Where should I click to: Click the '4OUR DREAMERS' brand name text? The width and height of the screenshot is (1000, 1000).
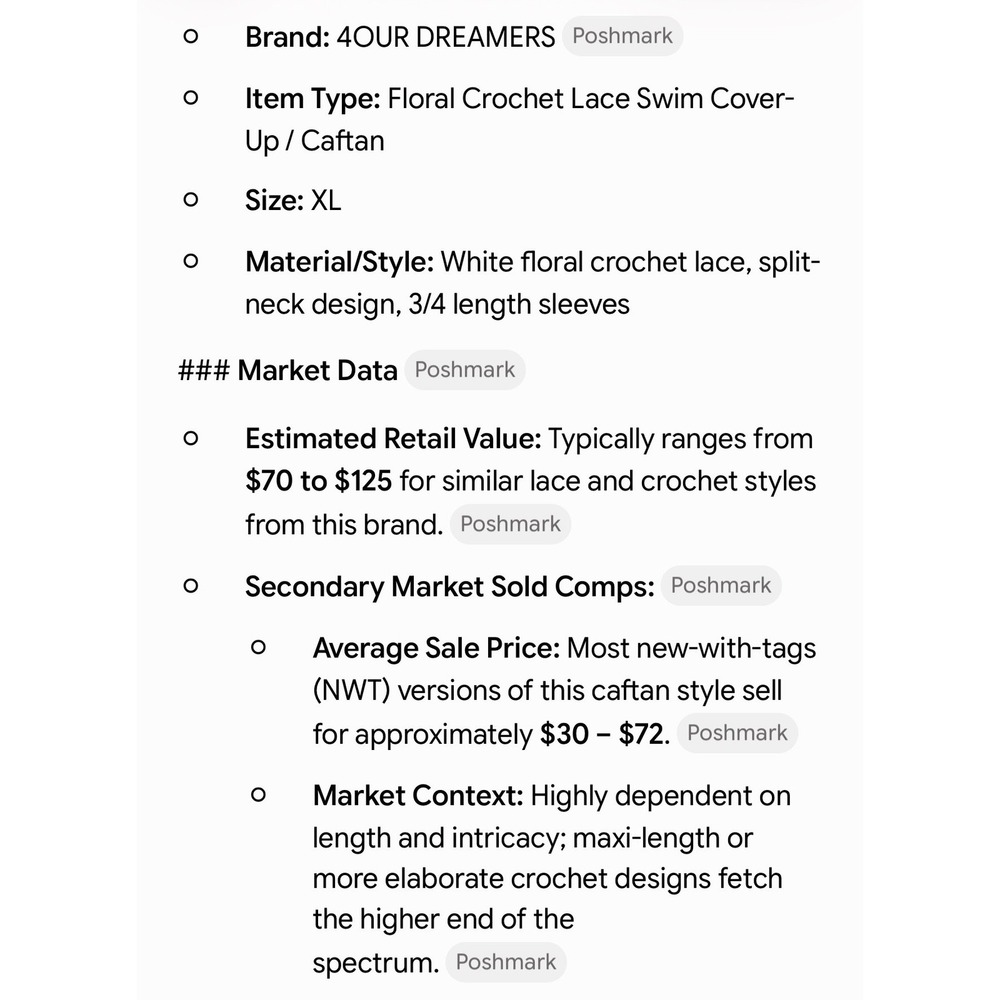point(446,37)
